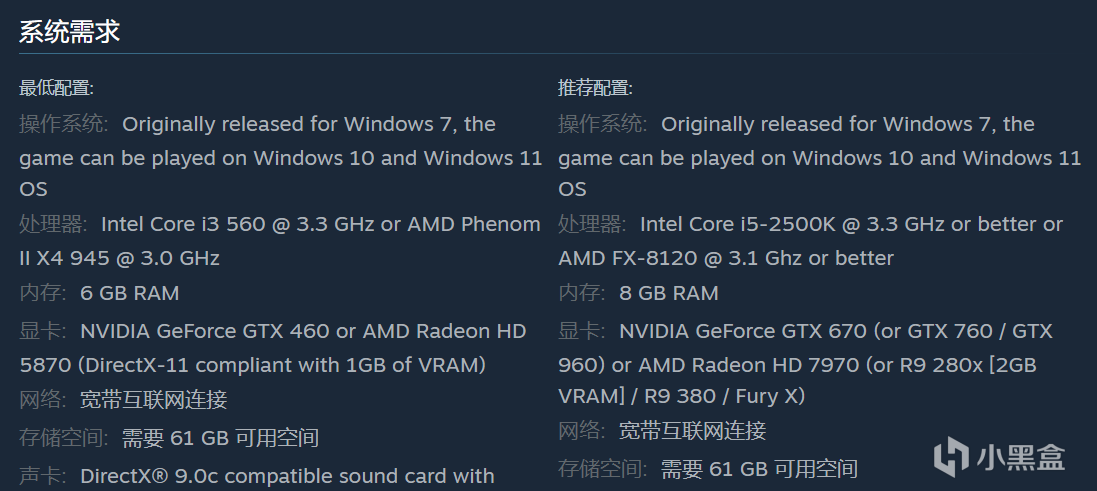The height and width of the screenshot is (491, 1097).
Task: Click the 8 GB RAM text
Action: pyautogui.click(x=669, y=293)
